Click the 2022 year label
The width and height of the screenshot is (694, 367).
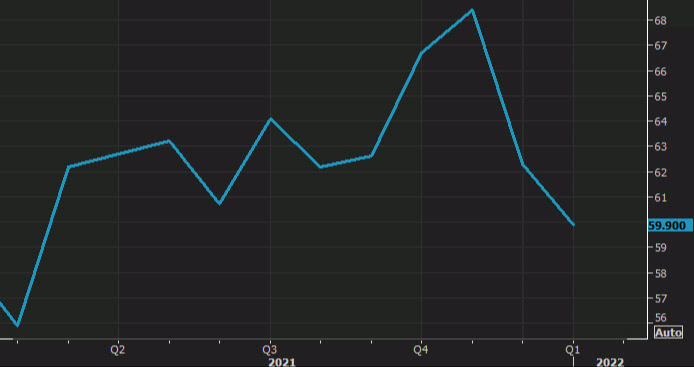610,363
